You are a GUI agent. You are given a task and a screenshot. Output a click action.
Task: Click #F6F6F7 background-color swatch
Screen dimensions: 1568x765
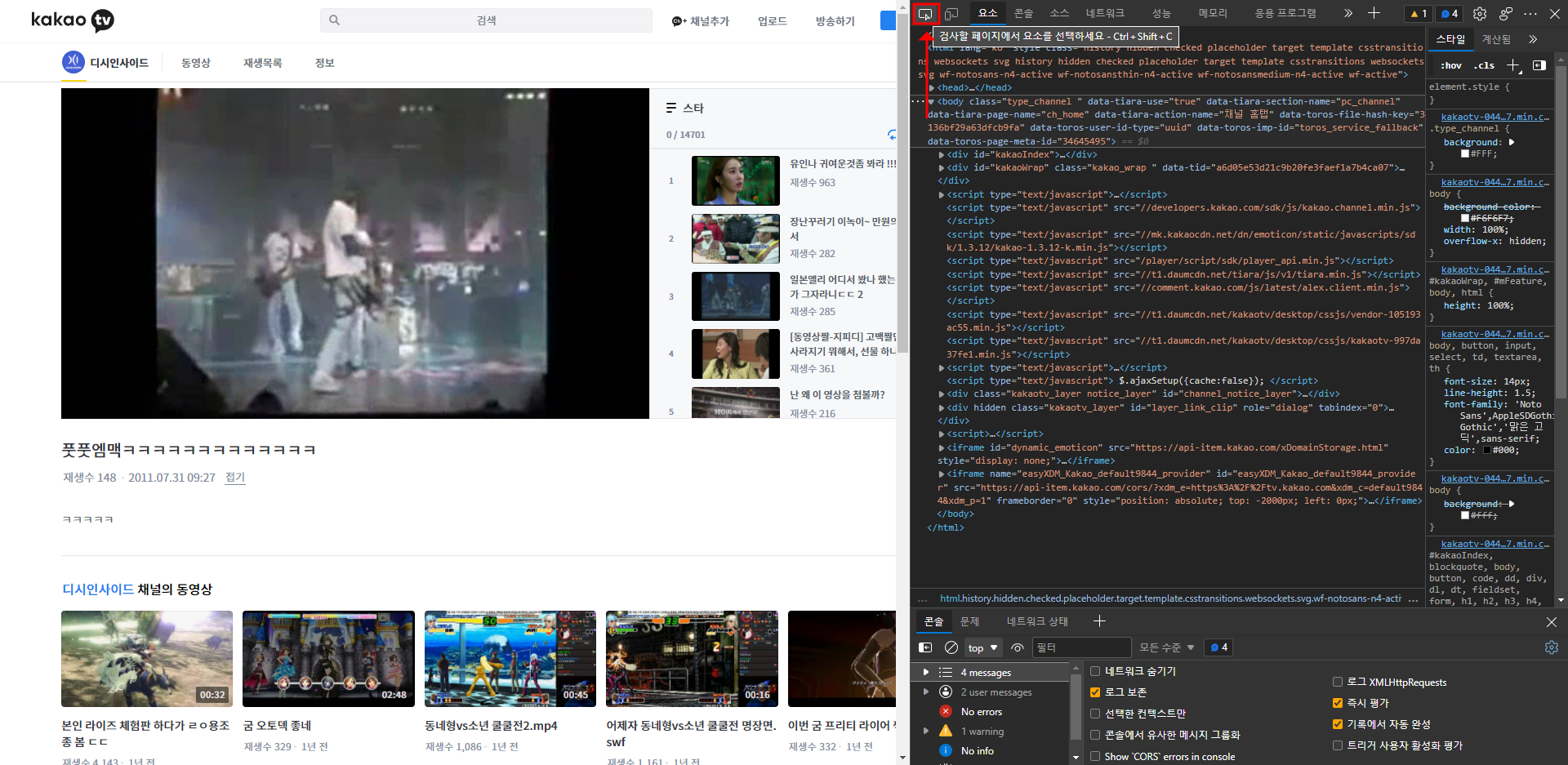pos(1464,218)
